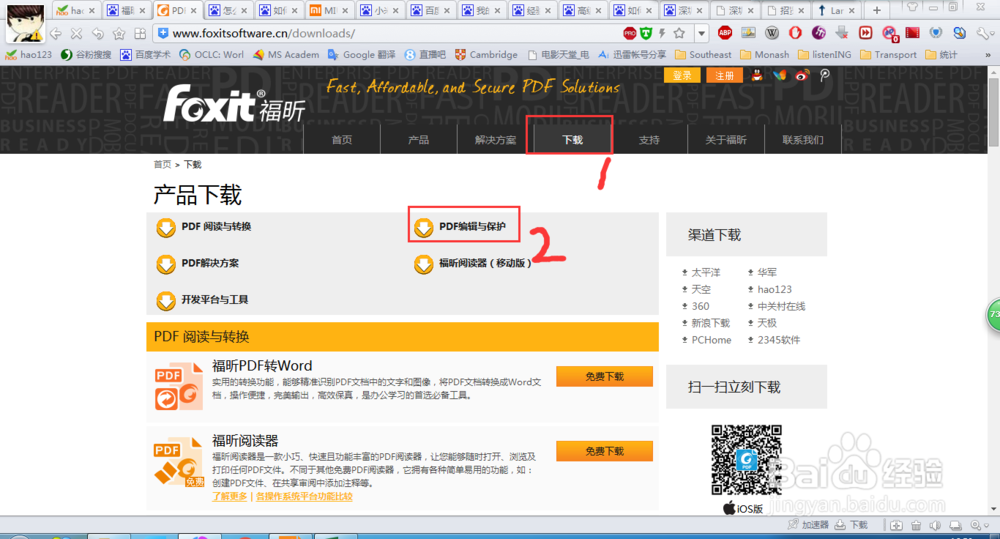The height and width of the screenshot is (539, 1000).
Task: Open the 天极 channel download link
Action: (x=767, y=323)
